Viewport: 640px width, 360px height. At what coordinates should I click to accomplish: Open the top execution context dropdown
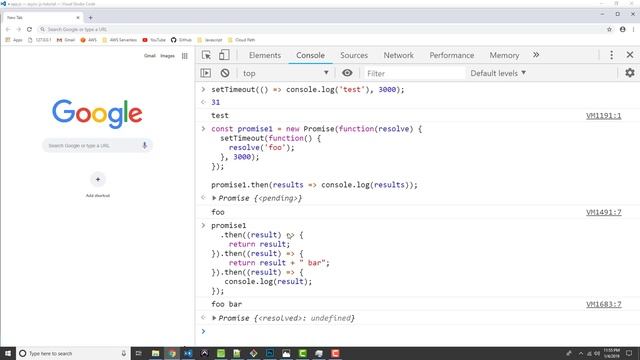tap(285, 73)
